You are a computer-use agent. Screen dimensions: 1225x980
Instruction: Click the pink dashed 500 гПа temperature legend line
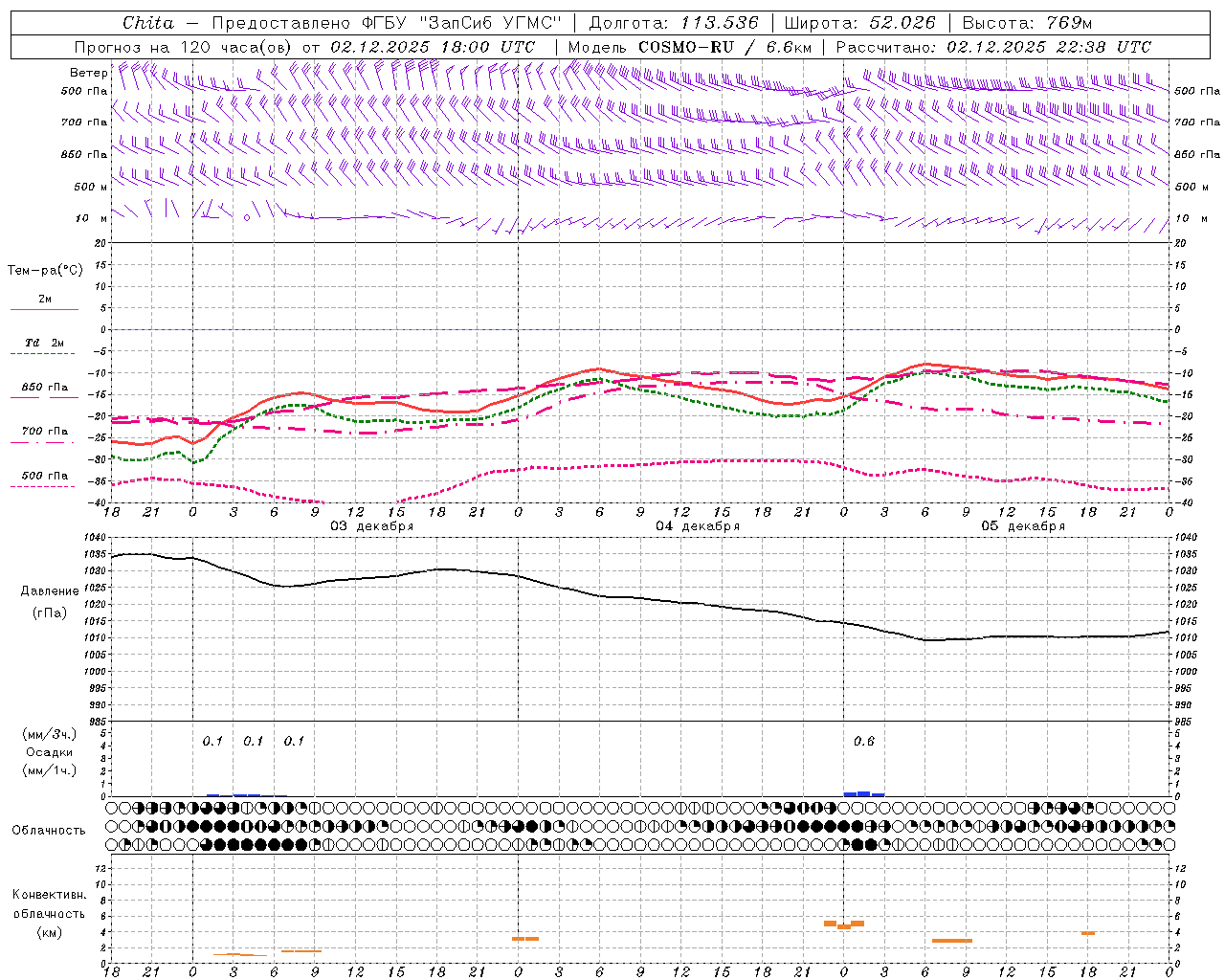pos(42,487)
